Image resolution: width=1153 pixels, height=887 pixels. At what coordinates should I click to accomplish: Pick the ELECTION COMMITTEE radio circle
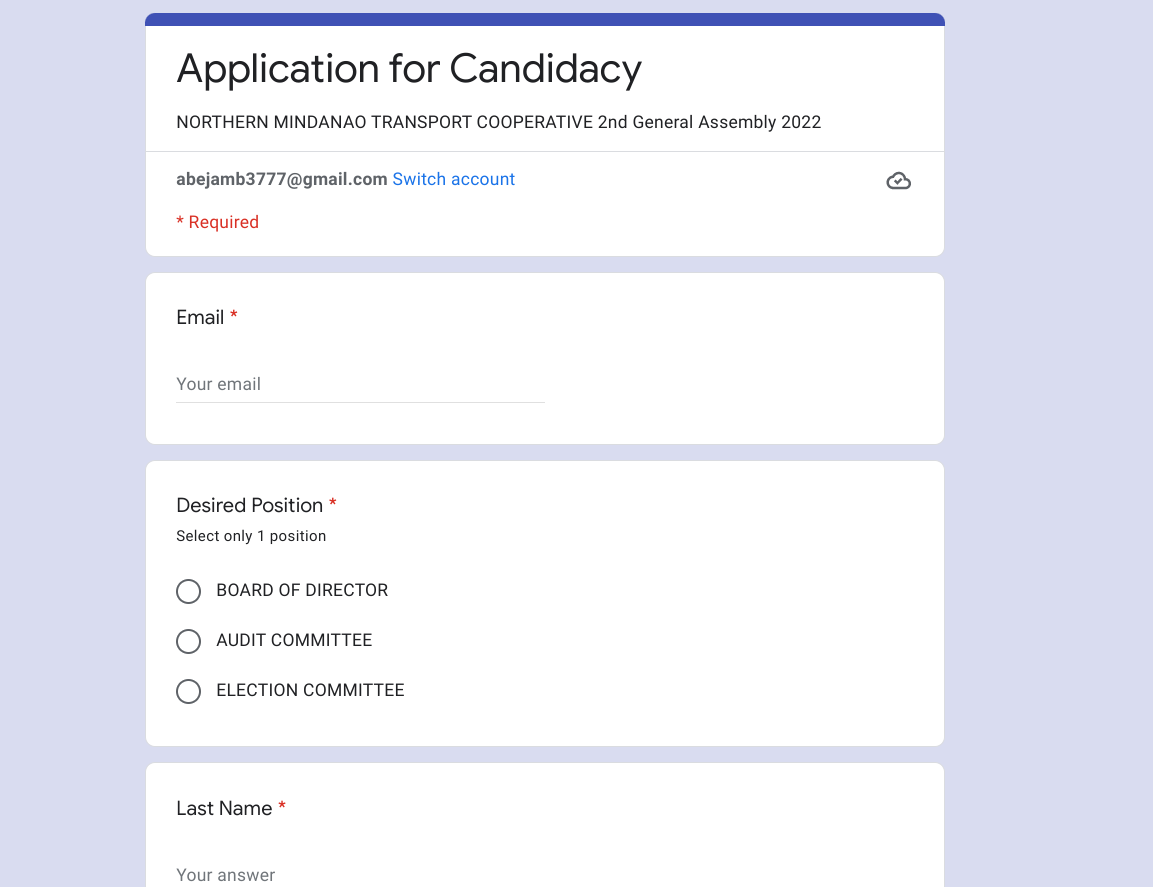tap(188, 691)
